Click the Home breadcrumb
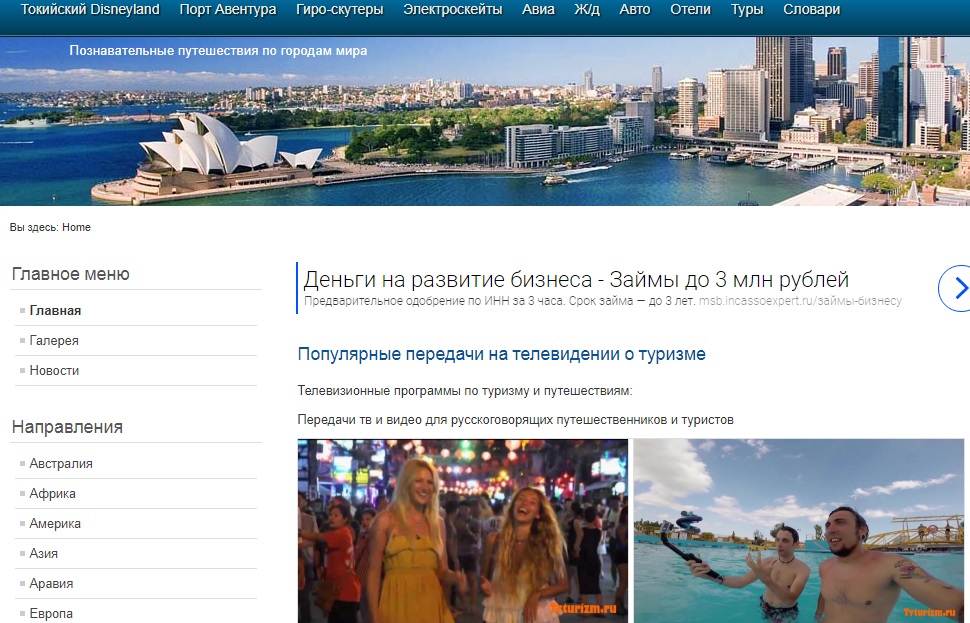The height and width of the screenshot is (623, 970). (x=76, y=227)
